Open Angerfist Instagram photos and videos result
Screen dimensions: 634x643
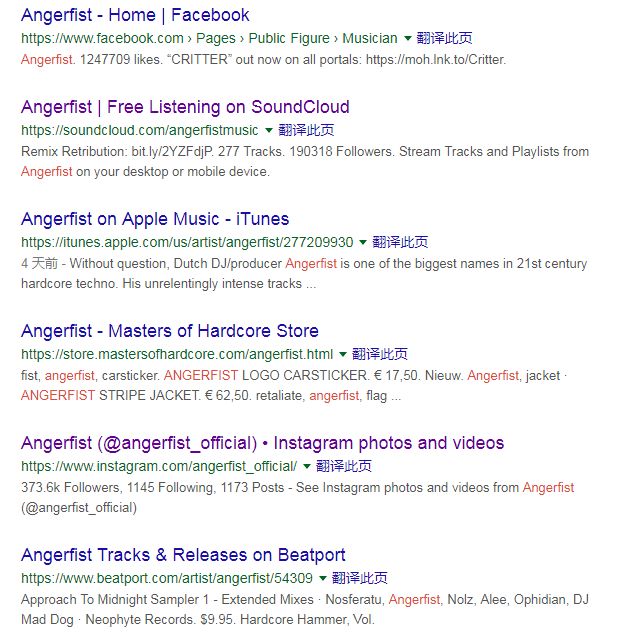(x=262, y=443)
